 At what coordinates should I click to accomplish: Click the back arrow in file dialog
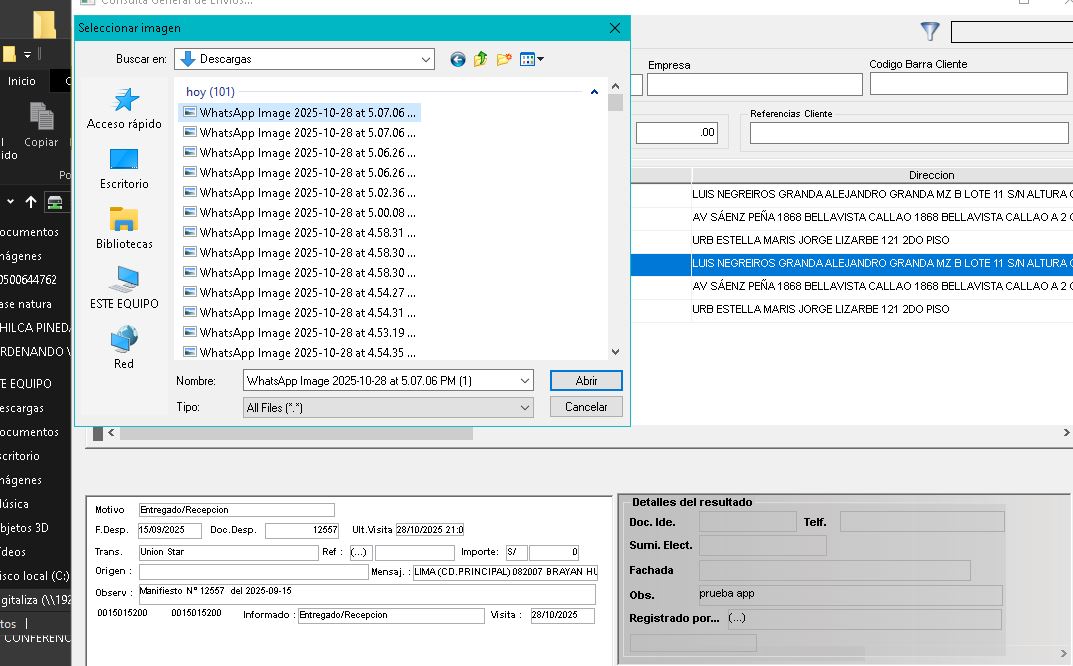pyautogui.click(x=458, y=60)
